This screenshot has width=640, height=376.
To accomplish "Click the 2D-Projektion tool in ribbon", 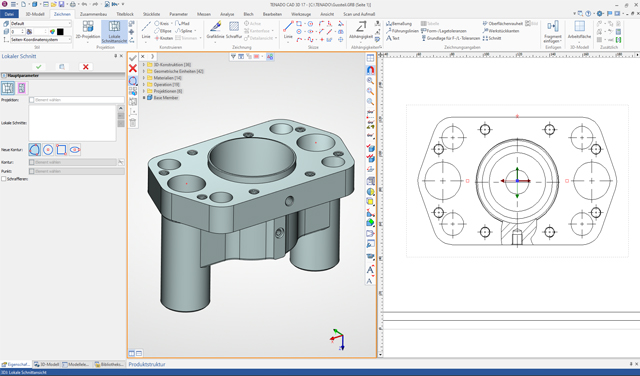I will click(88, 31).
